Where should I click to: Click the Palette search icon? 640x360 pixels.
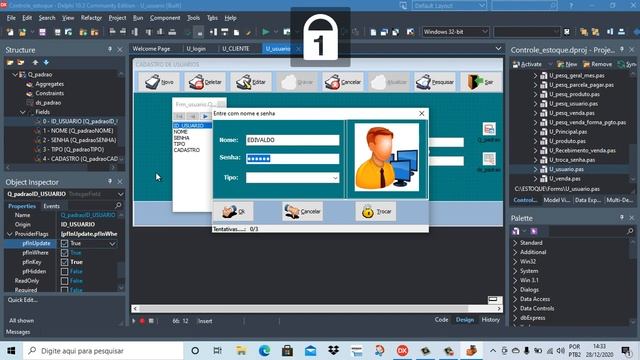point(630,231)
